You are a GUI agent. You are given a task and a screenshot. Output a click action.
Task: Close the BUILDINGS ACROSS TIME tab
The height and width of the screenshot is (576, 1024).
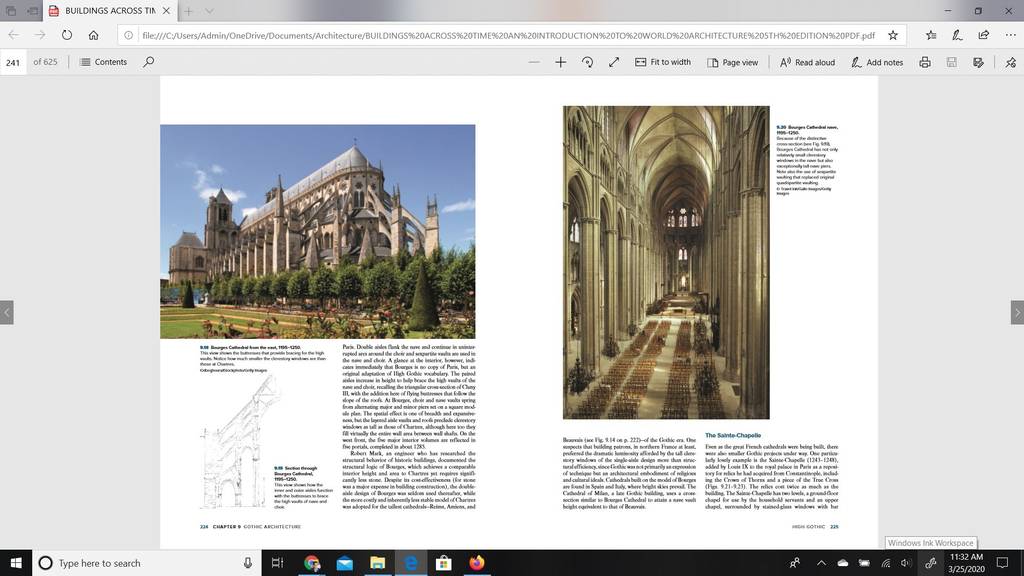(167, 10)
